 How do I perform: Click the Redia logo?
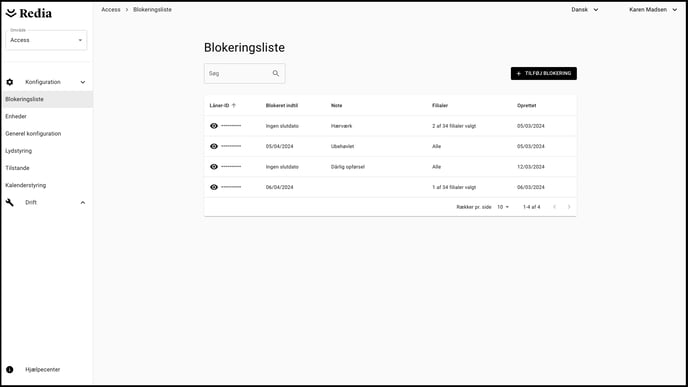(29, 13)
